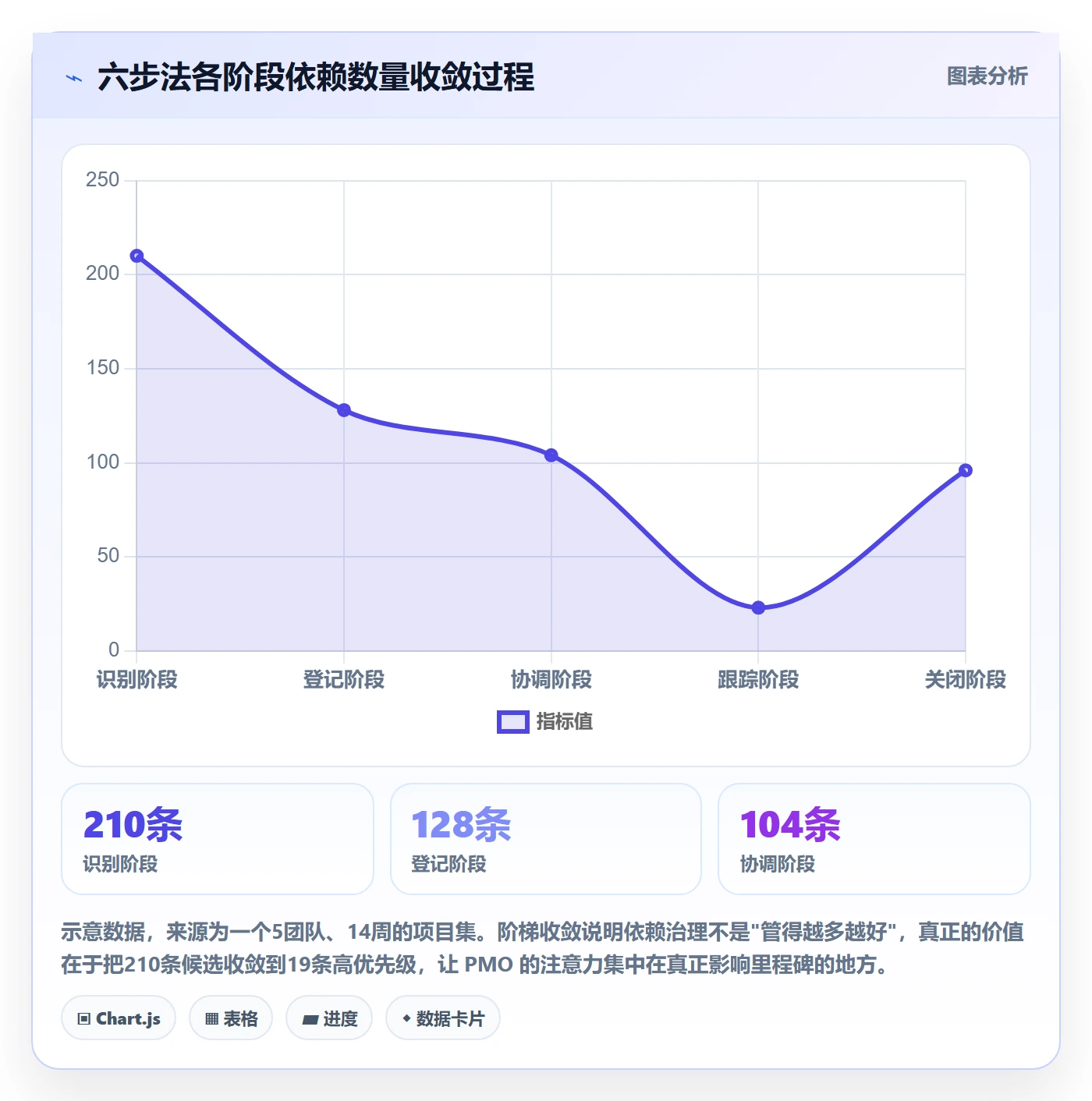Viewport: 1092px width, 1101px height.
Task: Click the bar icon in the 进度 chip
Action: pyautogui.click(x=310, y=1019)
